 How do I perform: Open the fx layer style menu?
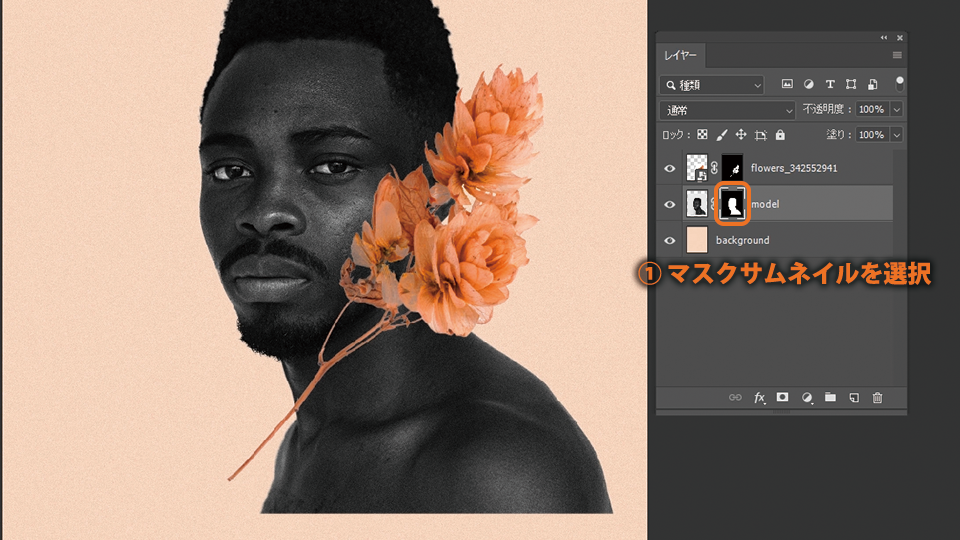click(759, 398)
